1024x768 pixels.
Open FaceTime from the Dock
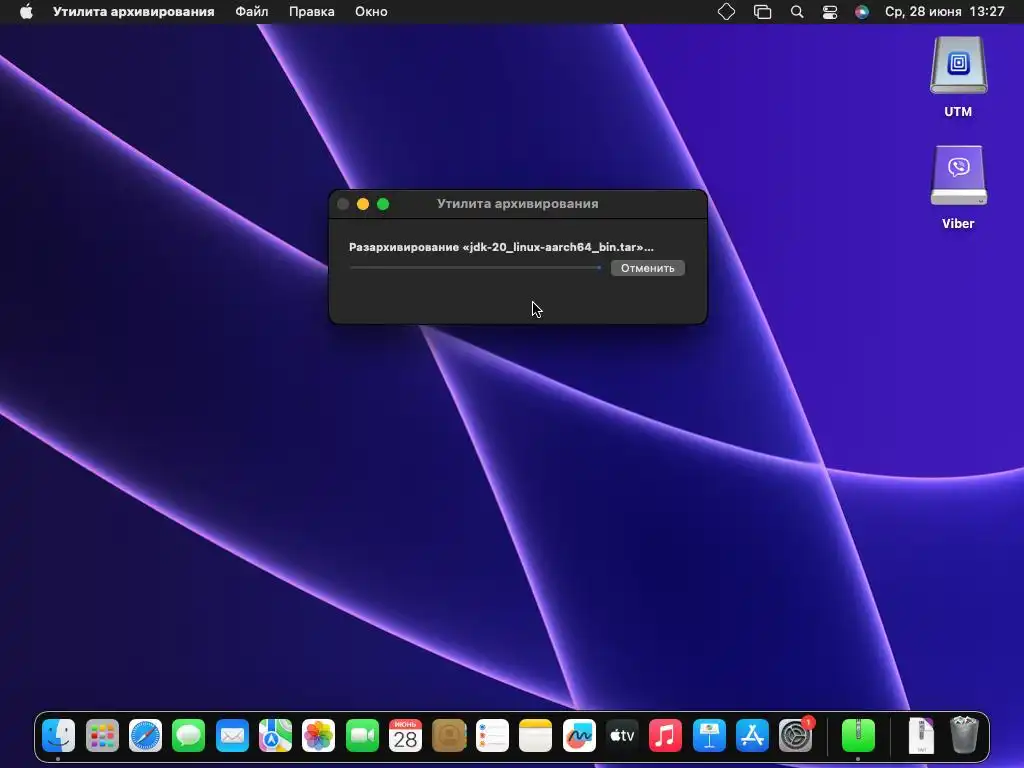[x=362, y=736]
